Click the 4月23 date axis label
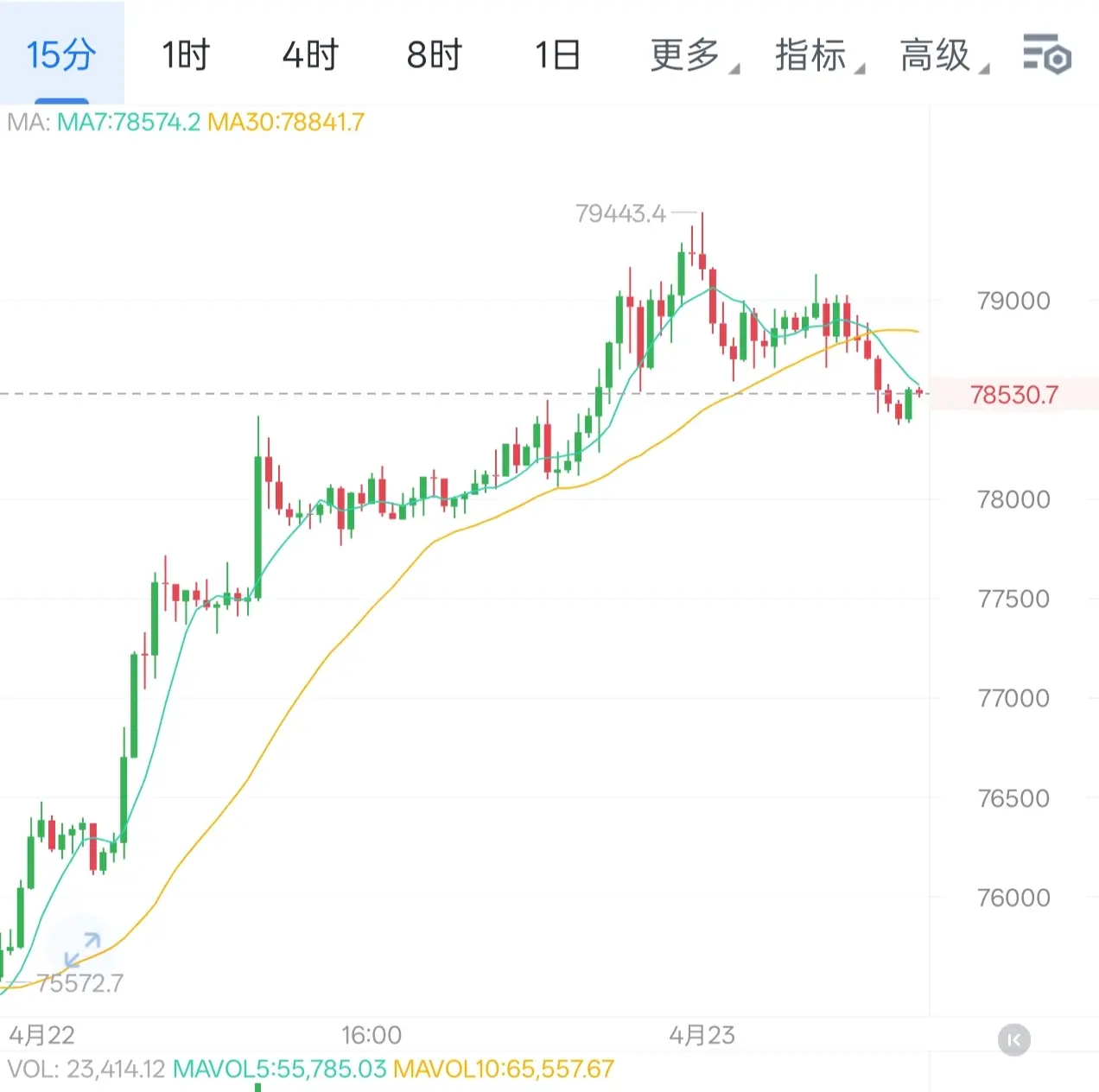 click(x=702, y=1035)
